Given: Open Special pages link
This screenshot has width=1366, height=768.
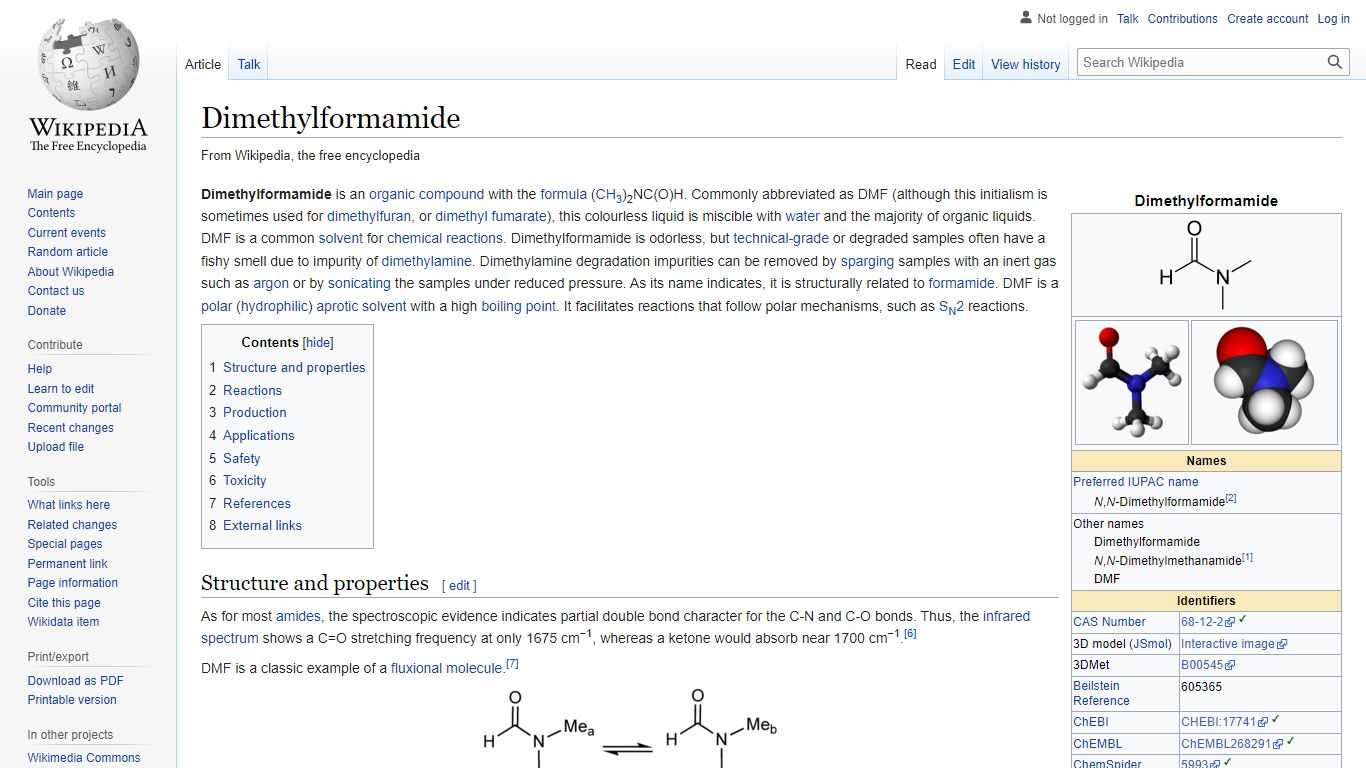Looking at the screenshot, I should point(65,544).
